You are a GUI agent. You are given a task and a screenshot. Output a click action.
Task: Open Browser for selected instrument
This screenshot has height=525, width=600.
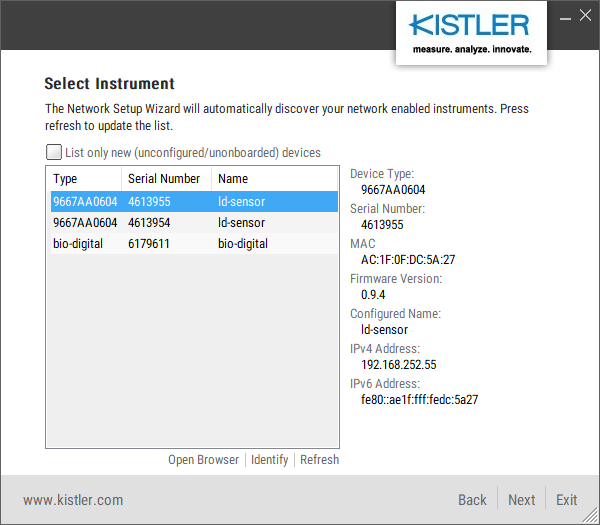(x=203, y=460)
